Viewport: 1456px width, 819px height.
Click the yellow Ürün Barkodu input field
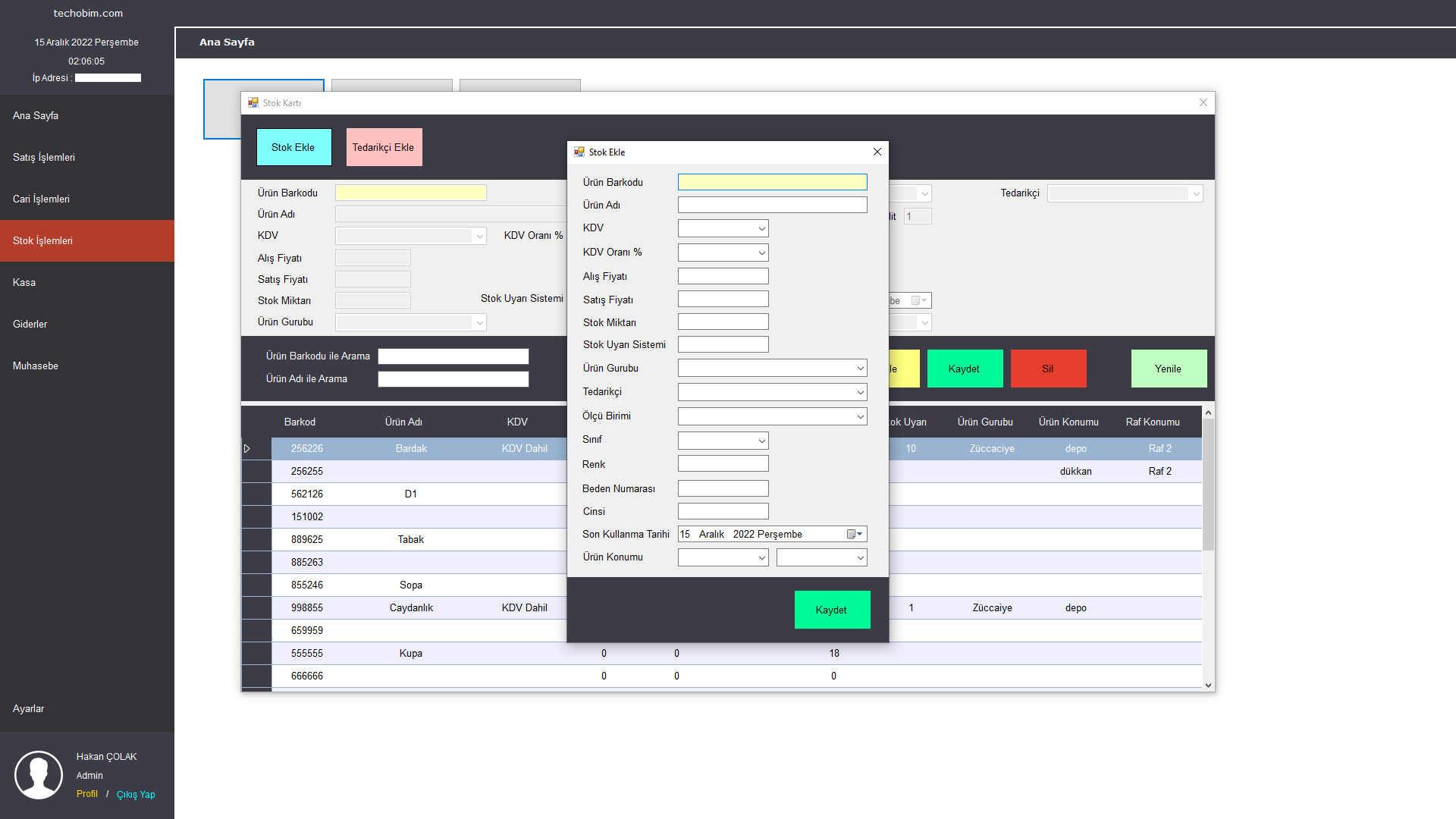772,182
